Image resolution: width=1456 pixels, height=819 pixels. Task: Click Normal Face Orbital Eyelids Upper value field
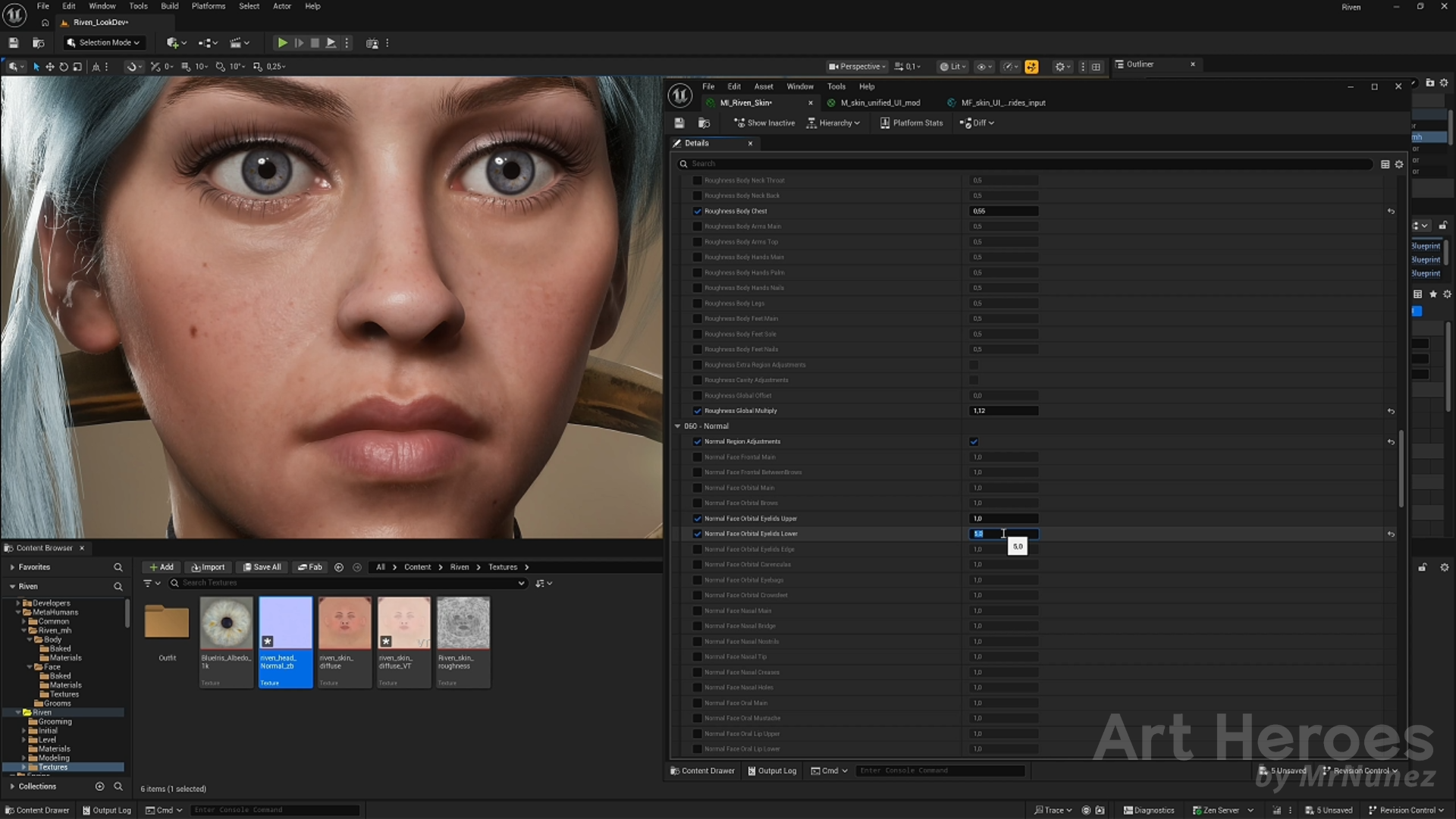pyautogui.click(x=1003, y=519)
